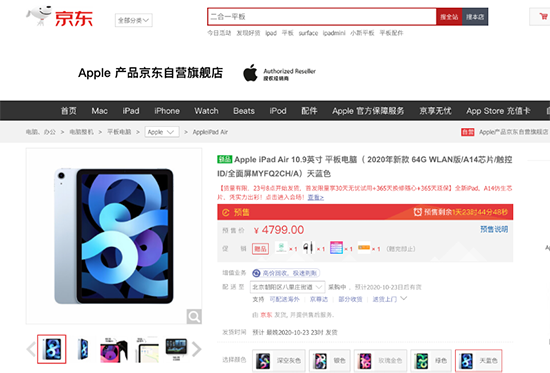This screenshot has width=550, height=373.
Task: Click the magnifier zoom icon on product image
Action: coord(194,317)
